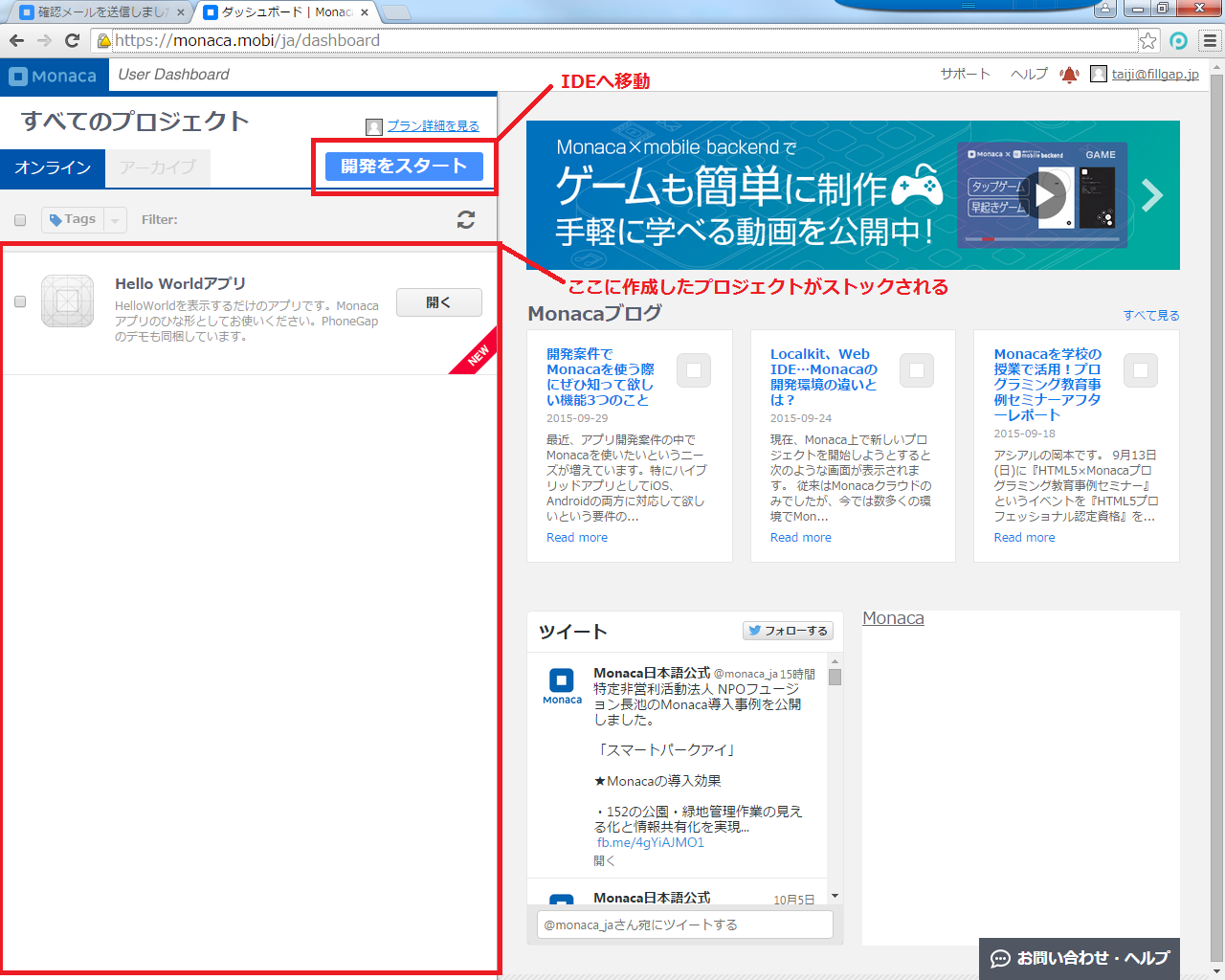Screen dimensions: 1225x980
Task: Open notifications bell icon
Action: click(1069, 74)
